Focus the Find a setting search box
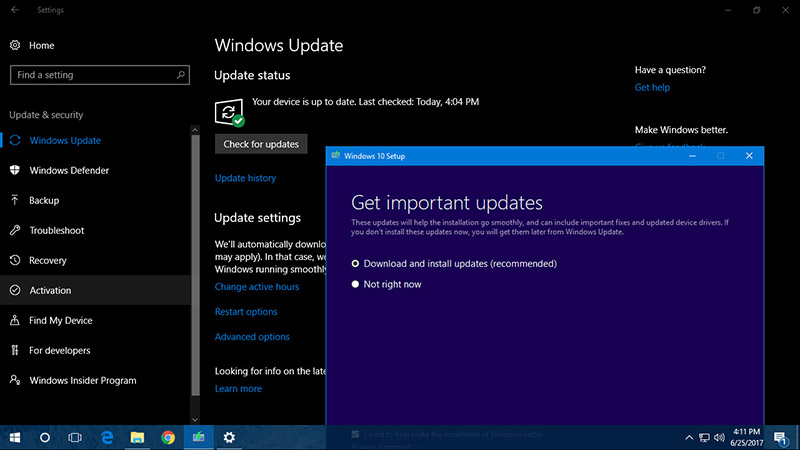800x450 pixels. pos(99,75)
